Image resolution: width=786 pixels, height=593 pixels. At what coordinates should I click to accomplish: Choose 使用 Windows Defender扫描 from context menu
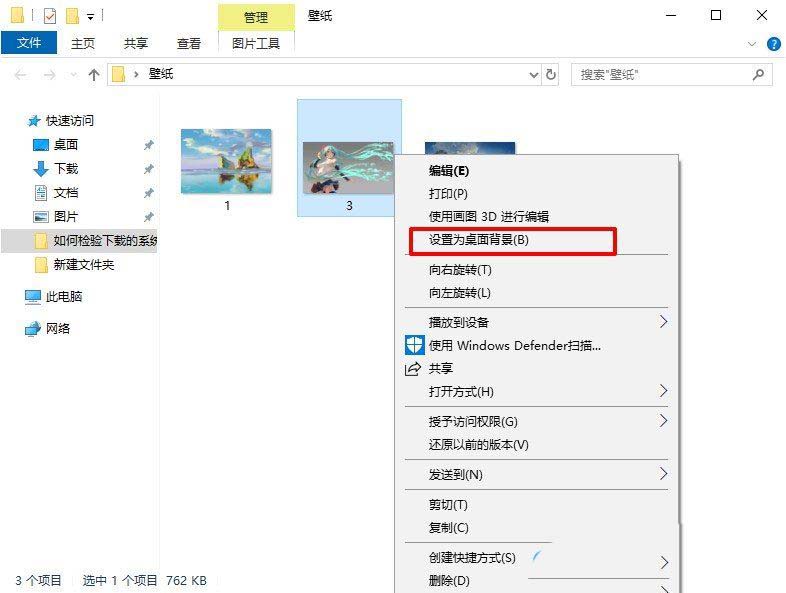click(514, 346)
